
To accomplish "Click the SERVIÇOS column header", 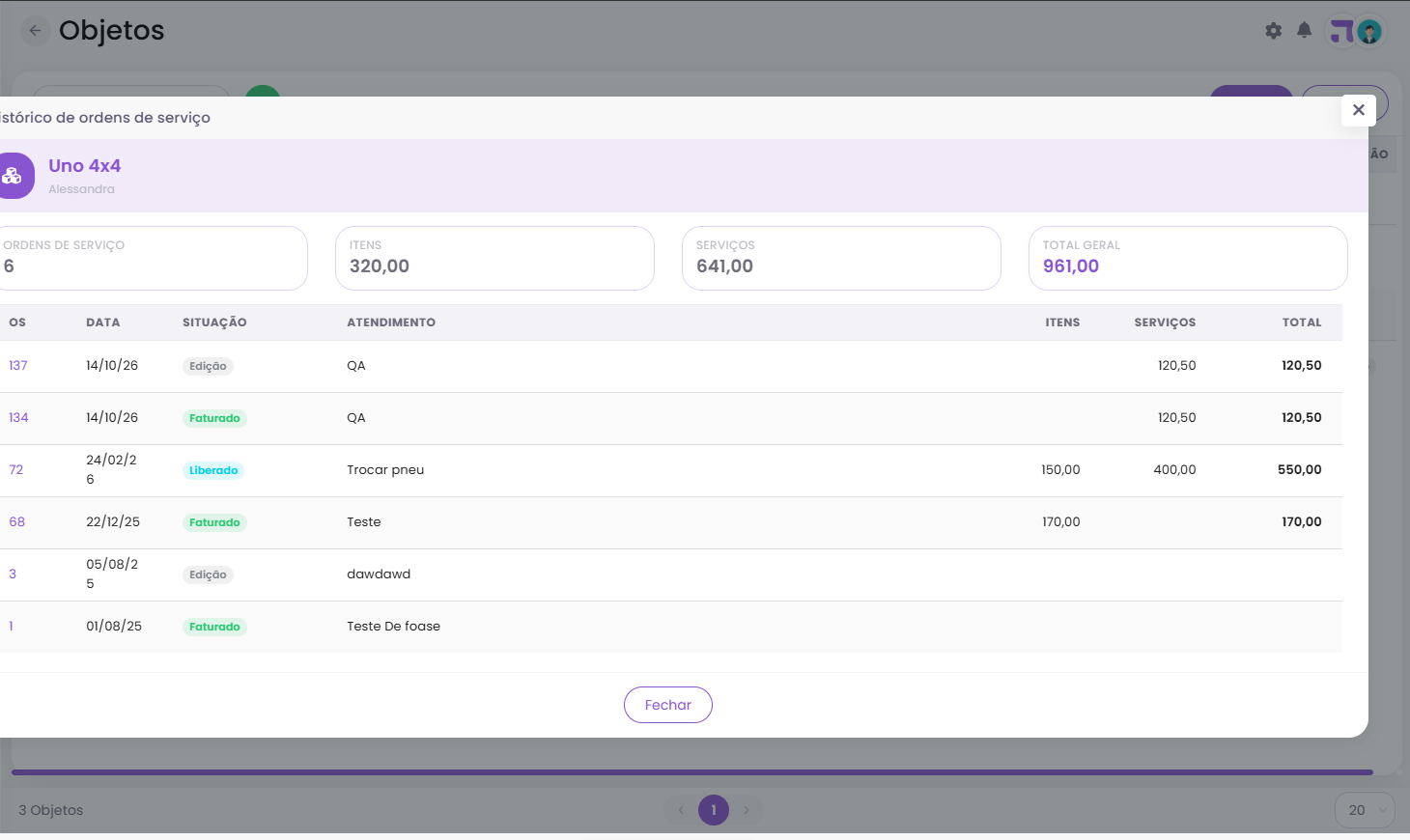I will (x=1165, y=322).
